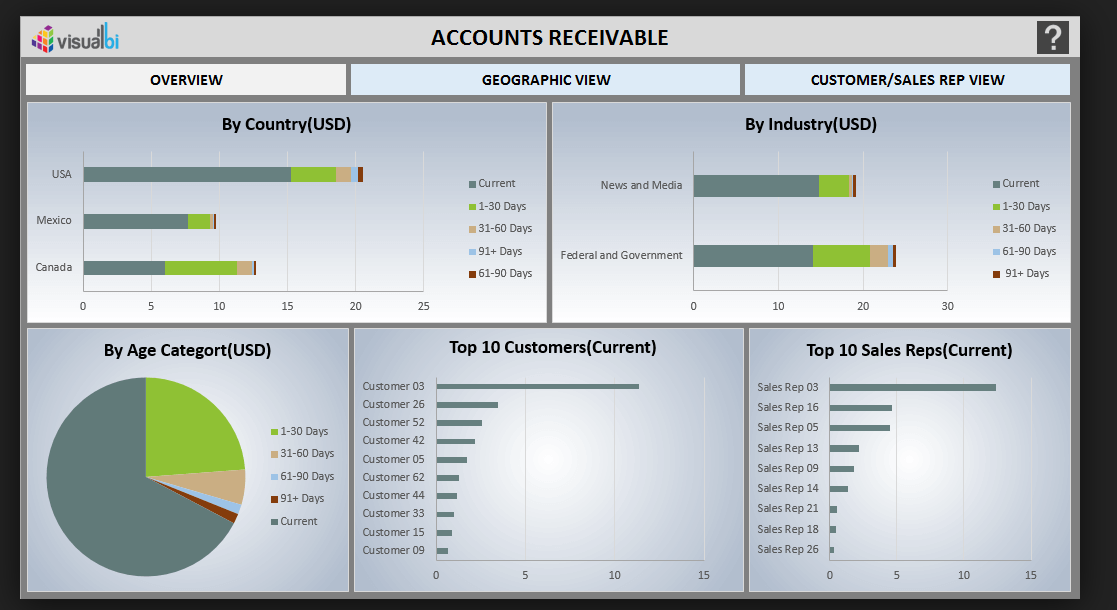Click the "Federal and Government" label
The height and width of the screenshot is (610, 1117).
click(x=621, y=255)
